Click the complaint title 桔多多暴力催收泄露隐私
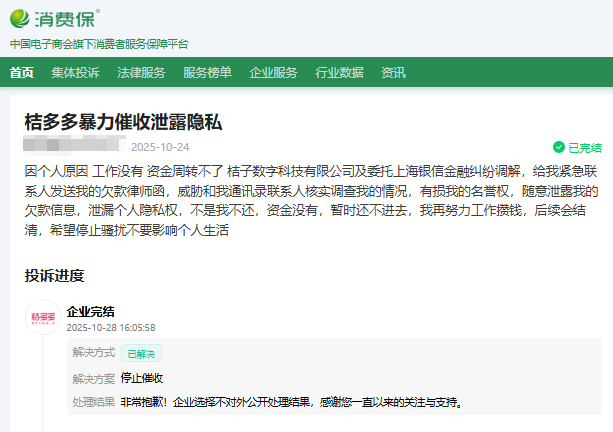 [123, 122]
